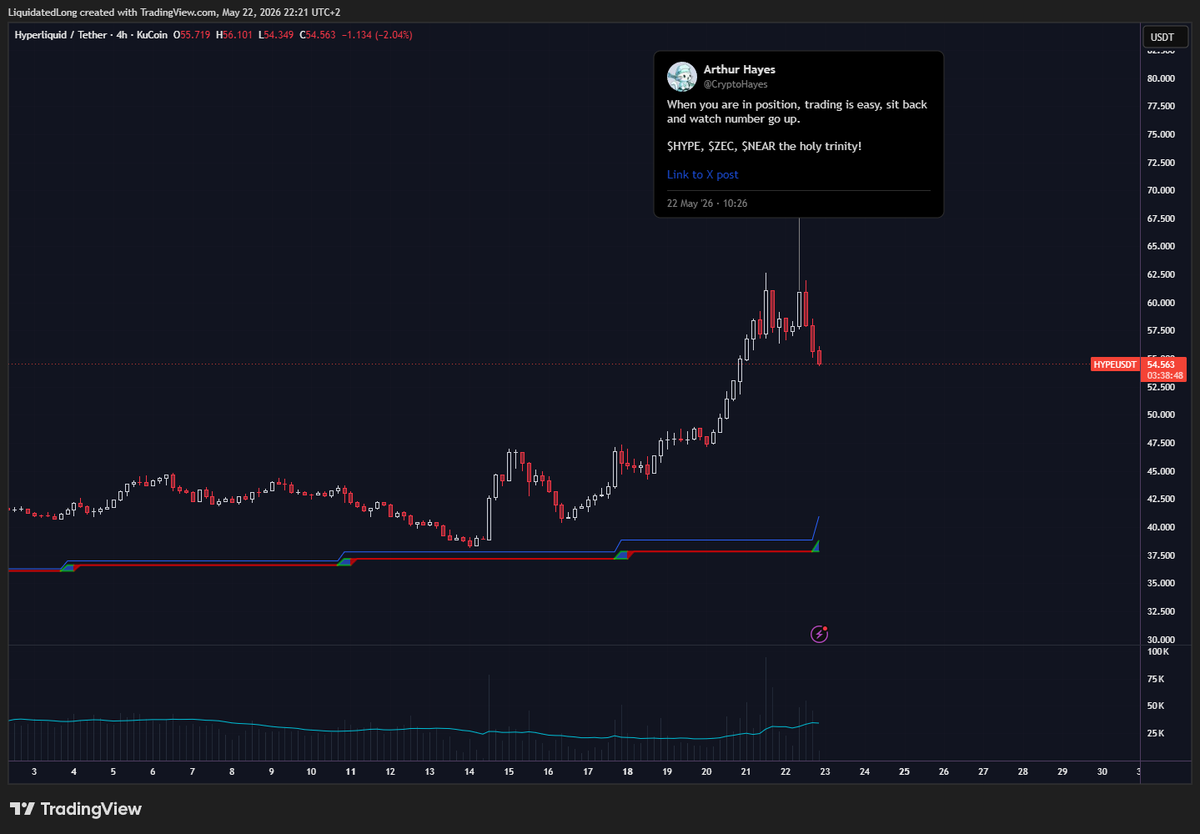Click current price tag 54.563 on axis
This screenshot has height=834, width=1200.
point(1160,364)
